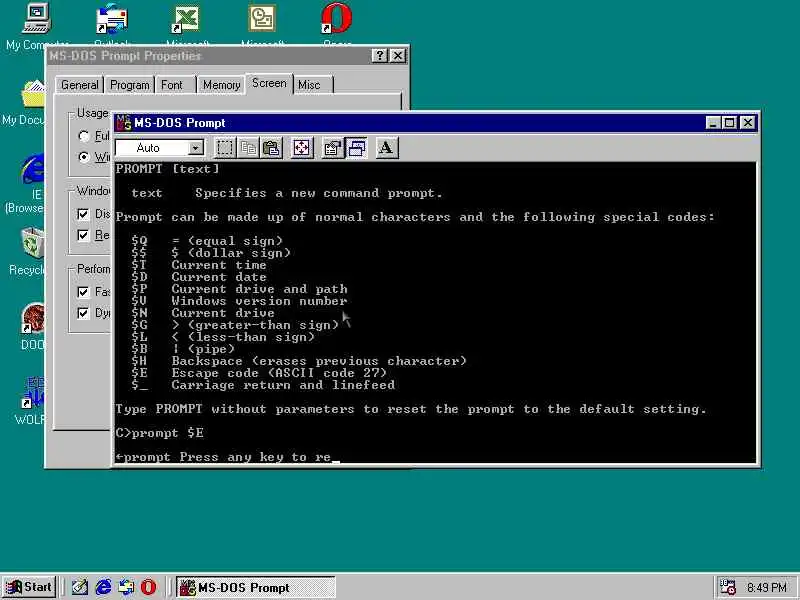
Task: Minimize the MS-DOS Prompt window
Action: [x=713, y=122]
